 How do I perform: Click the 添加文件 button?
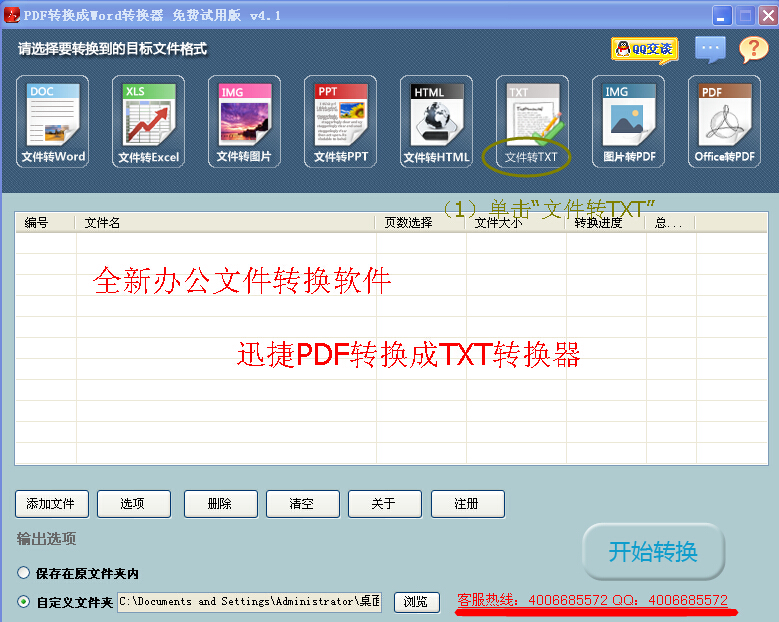52,504
